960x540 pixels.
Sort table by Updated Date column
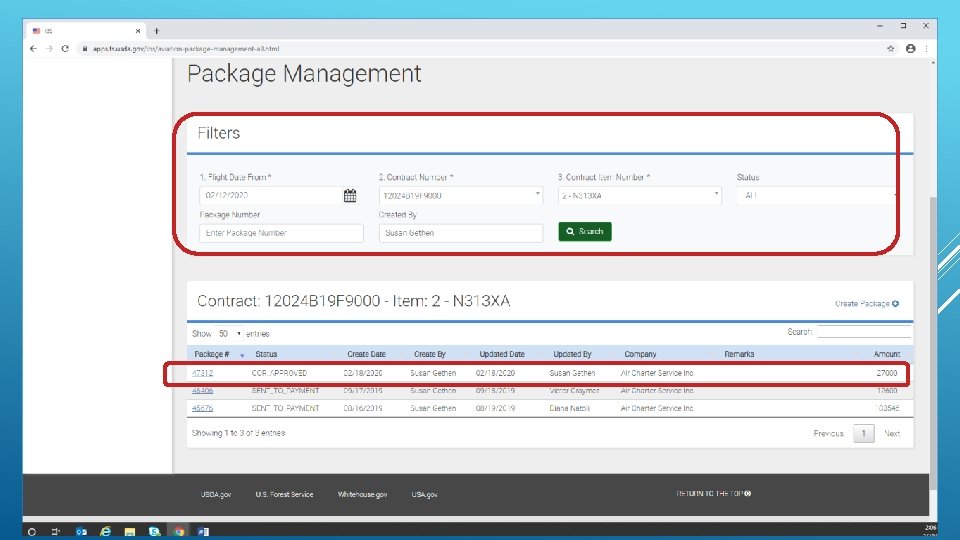pos(501,354)
